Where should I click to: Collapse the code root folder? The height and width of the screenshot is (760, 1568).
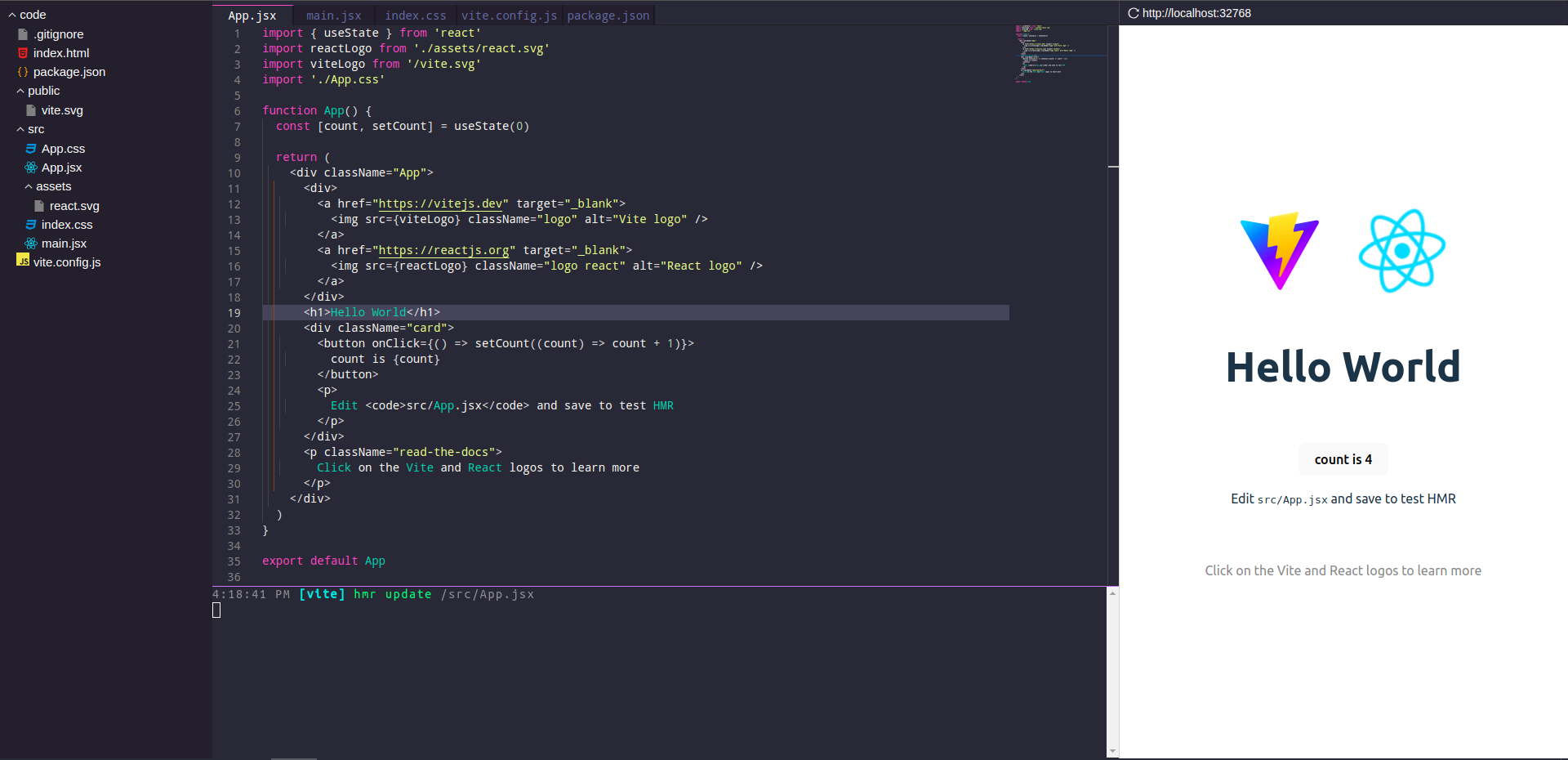12,15
